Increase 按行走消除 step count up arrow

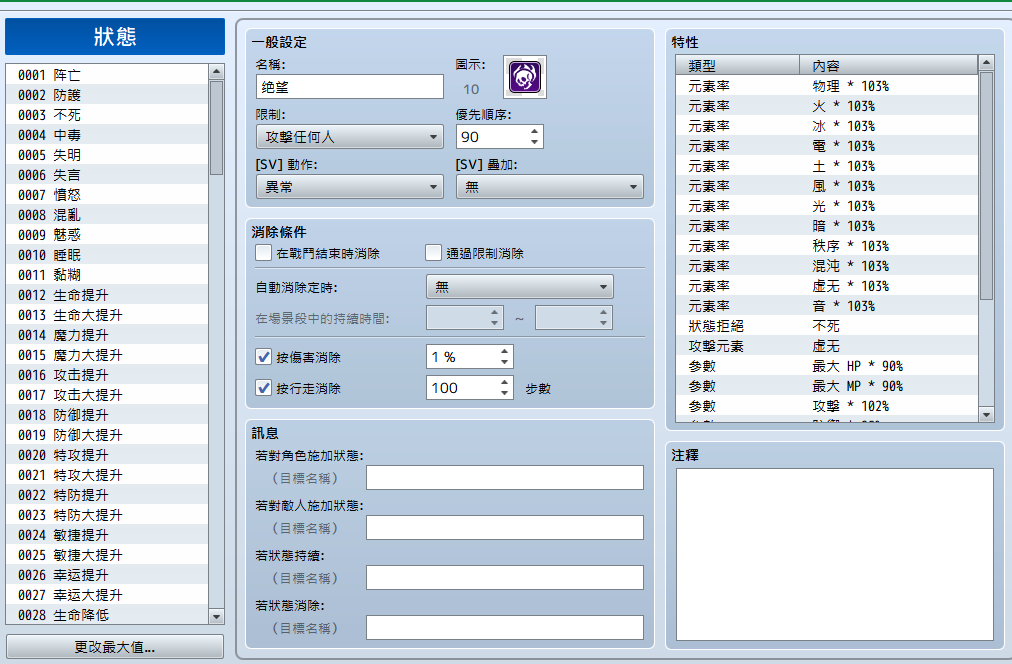tap(505, 383)
